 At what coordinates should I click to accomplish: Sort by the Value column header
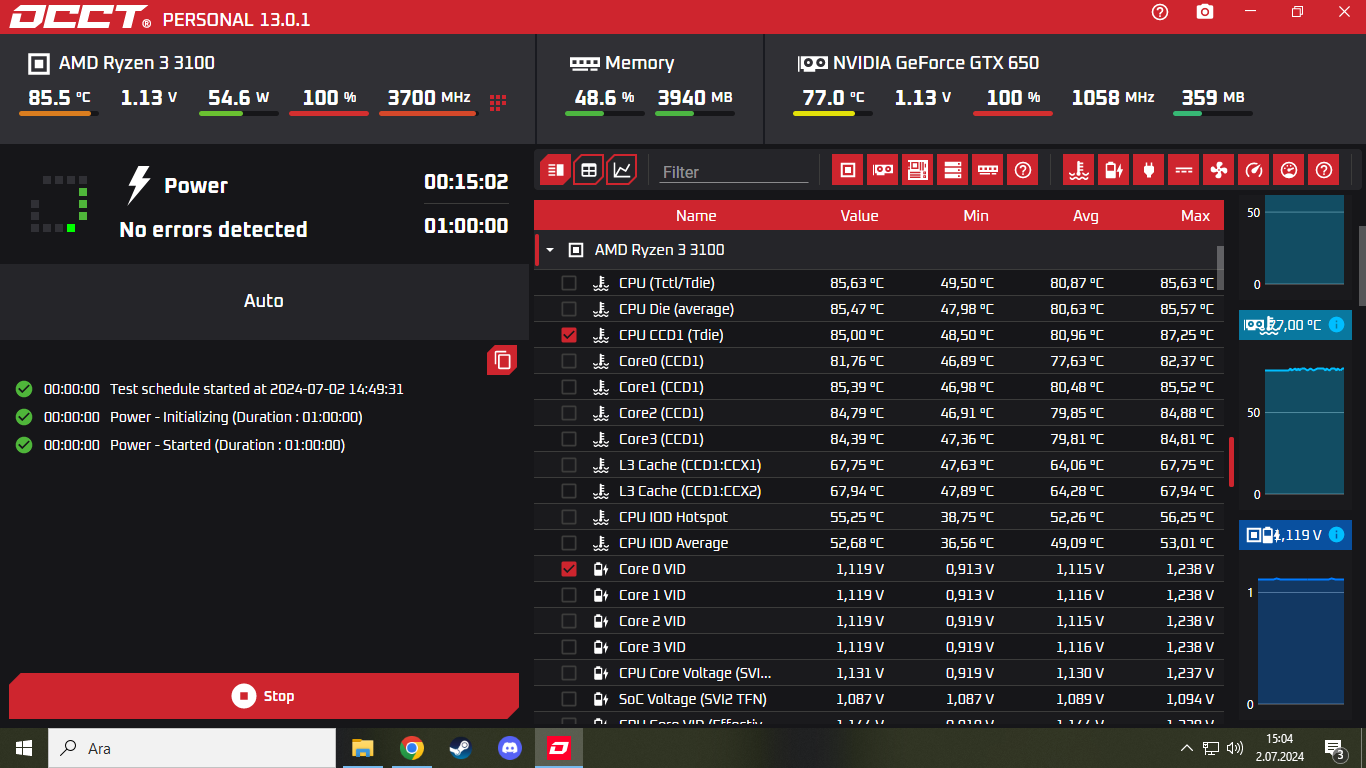pos(859,216)
